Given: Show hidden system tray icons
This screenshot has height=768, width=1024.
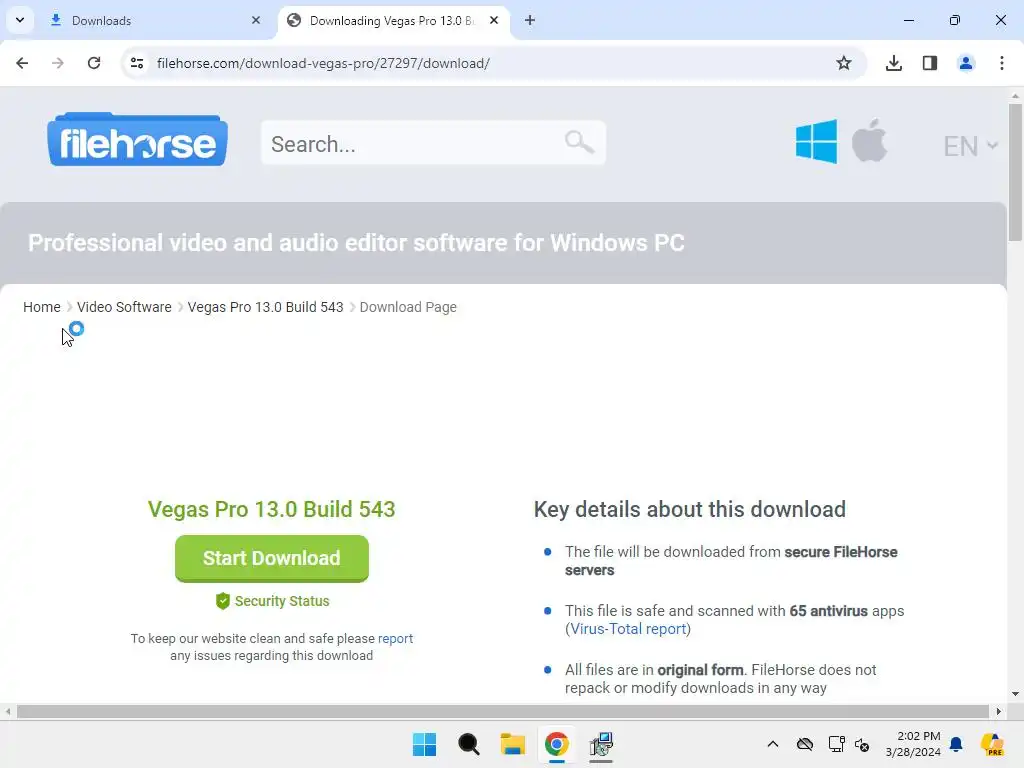Looking at the screenshot, I should click(773, 744).
